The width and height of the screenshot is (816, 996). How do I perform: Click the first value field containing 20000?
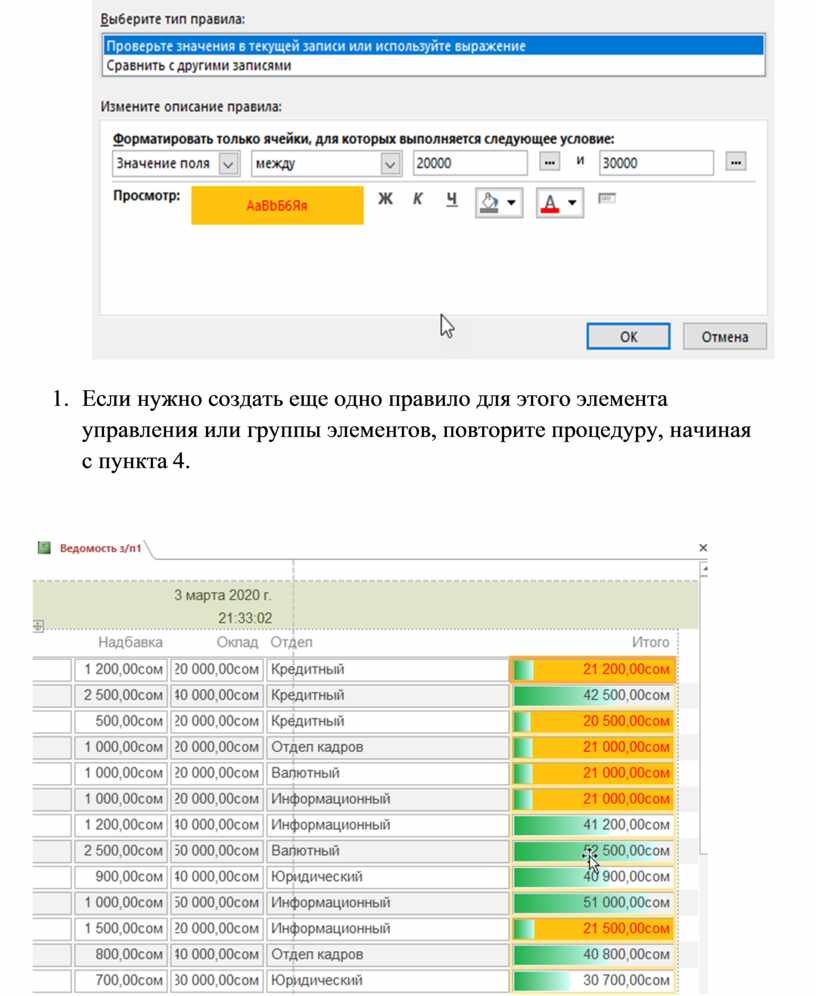tap(470, 163)
